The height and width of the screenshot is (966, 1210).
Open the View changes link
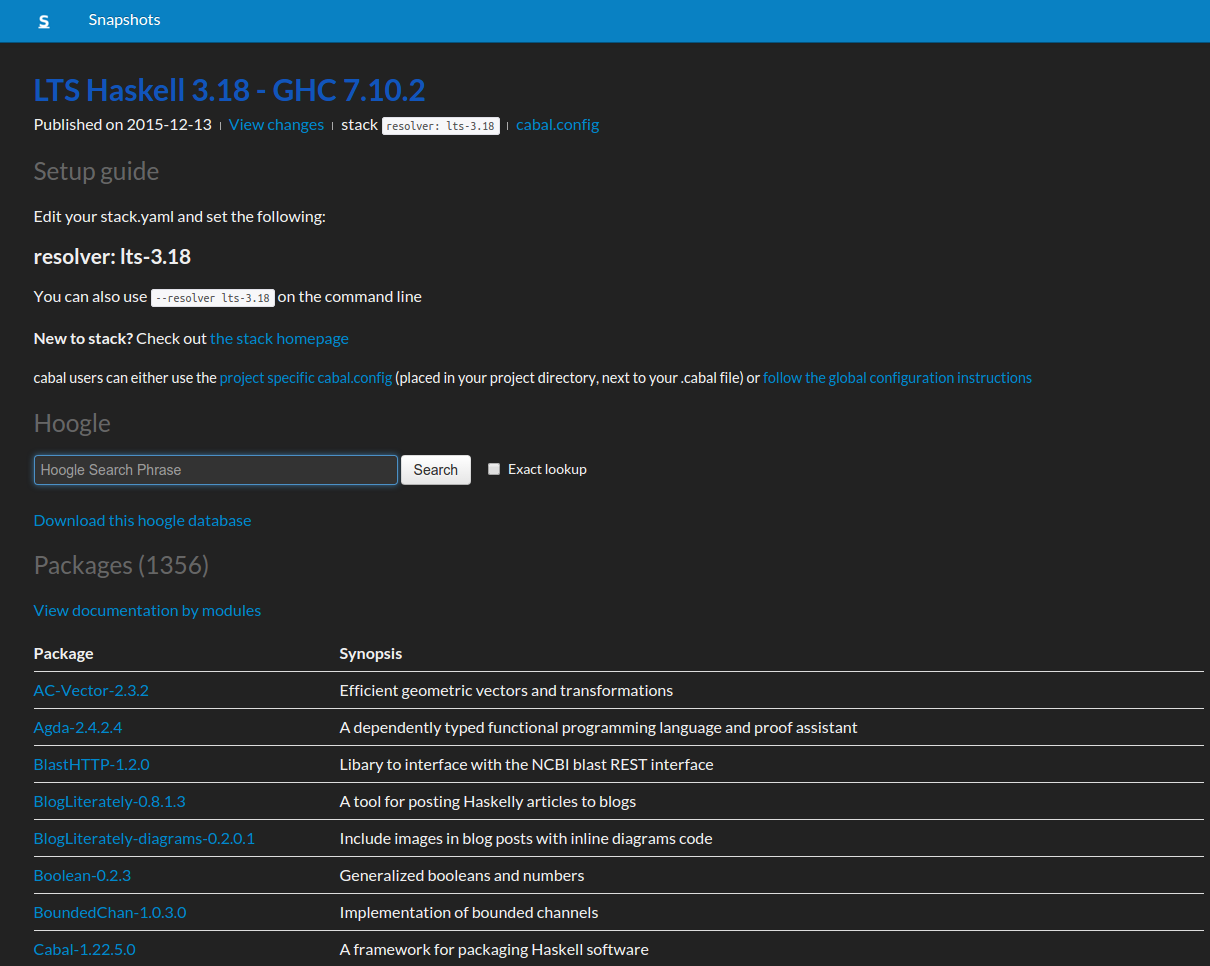point(276,125)
